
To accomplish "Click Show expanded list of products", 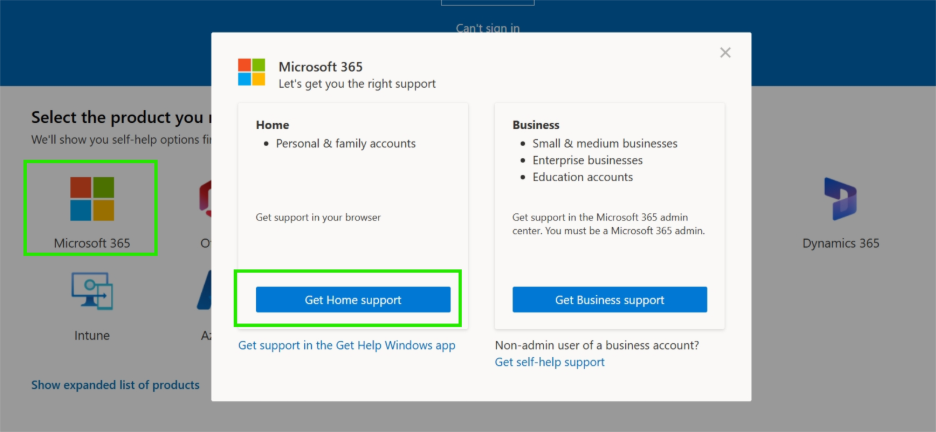I will (x=115, y=385).
